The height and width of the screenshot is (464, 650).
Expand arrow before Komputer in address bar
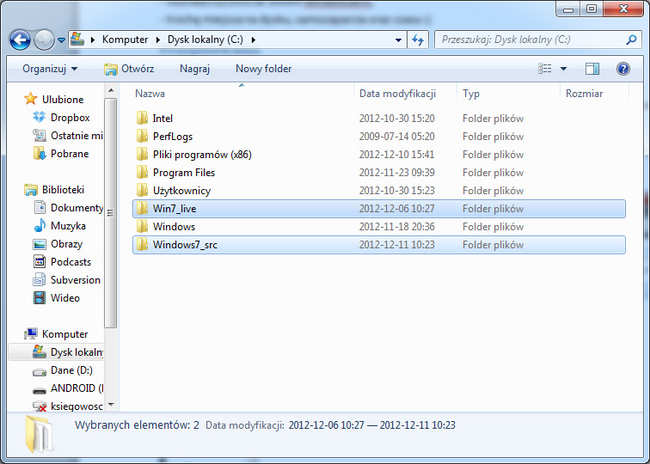click(93, 40)
